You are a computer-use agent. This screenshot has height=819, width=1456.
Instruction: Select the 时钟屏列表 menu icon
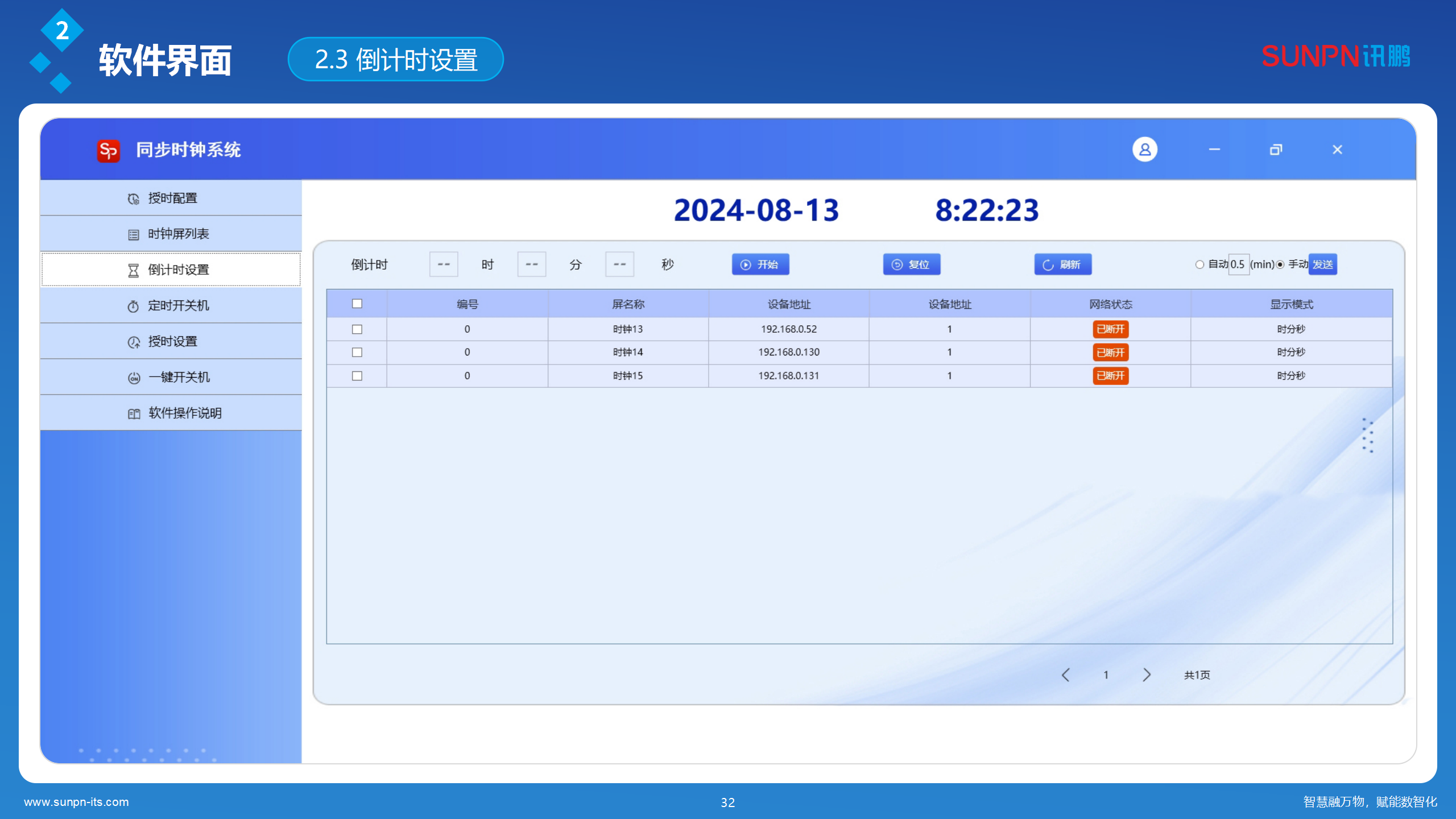(x=133, y=233)
